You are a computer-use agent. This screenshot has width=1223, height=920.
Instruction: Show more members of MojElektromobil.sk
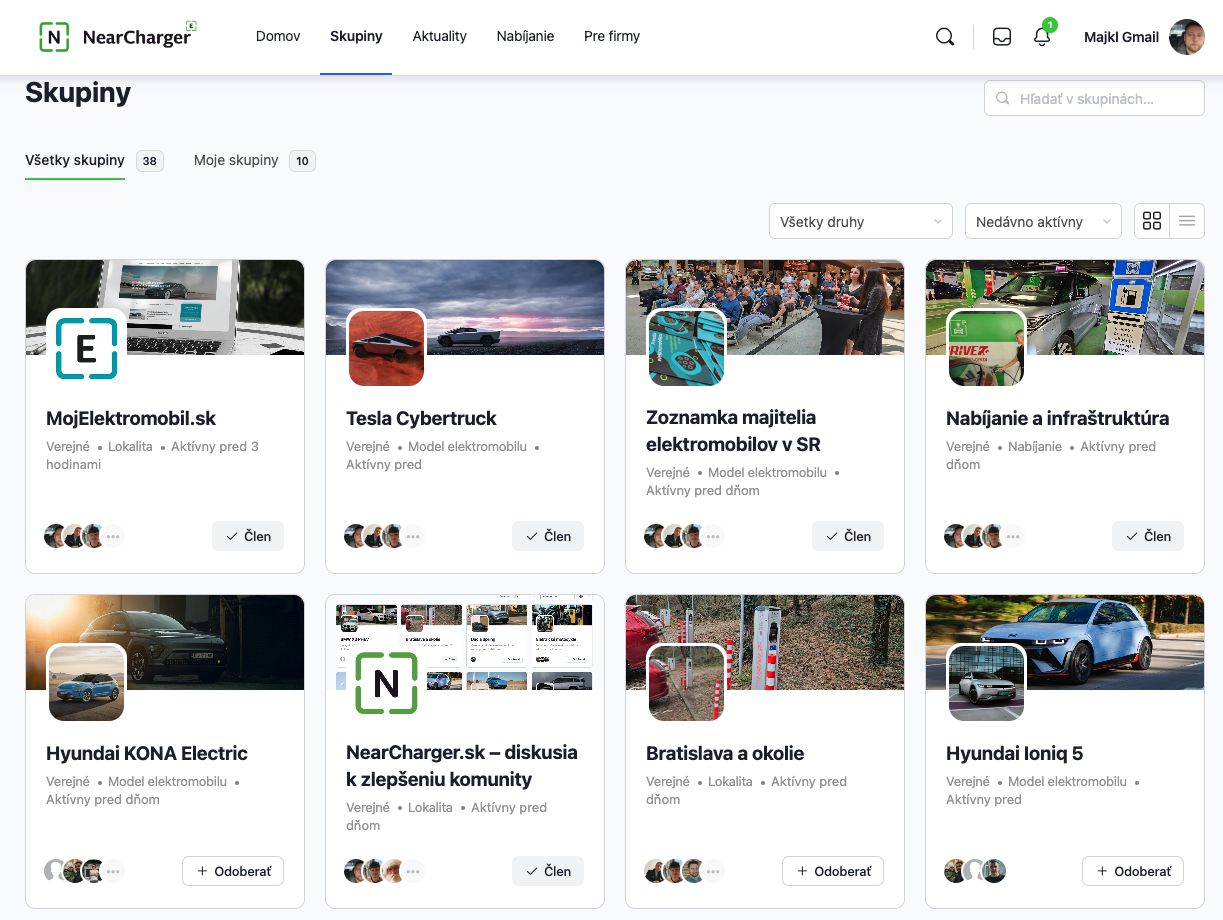click(114, 536)
